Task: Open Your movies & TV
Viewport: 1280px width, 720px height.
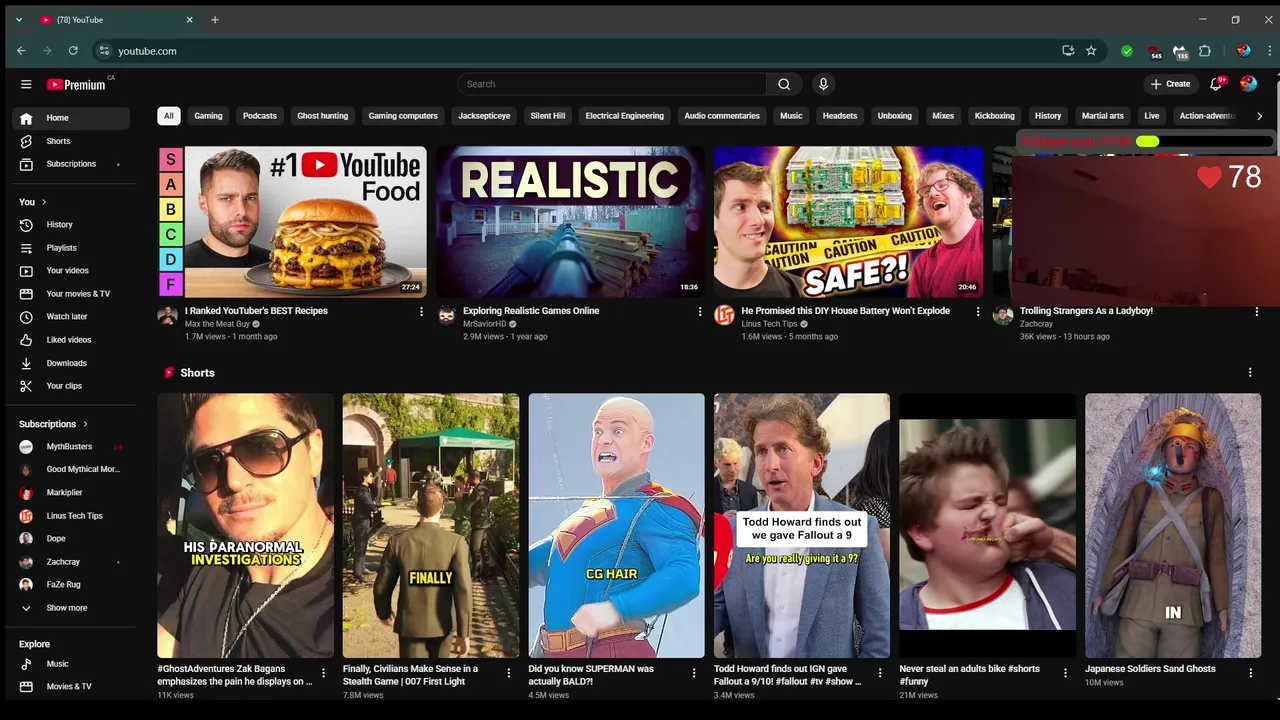Action: [71, 294]
